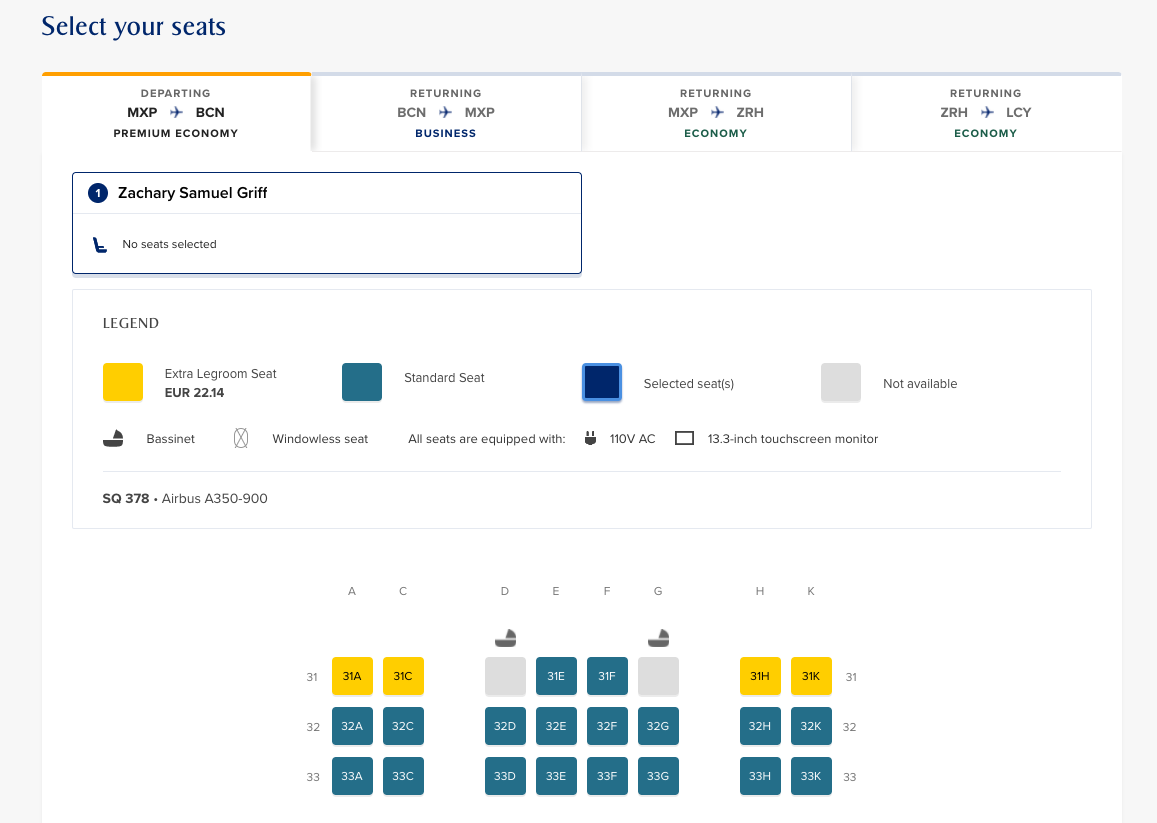
Task: Choose window seat 33K
Action: click(811, 776)
